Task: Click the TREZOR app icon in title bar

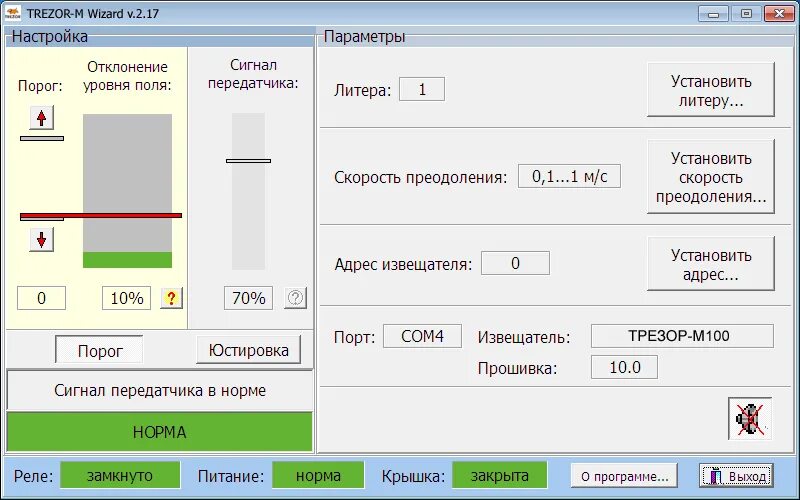Action: (13, 13)
